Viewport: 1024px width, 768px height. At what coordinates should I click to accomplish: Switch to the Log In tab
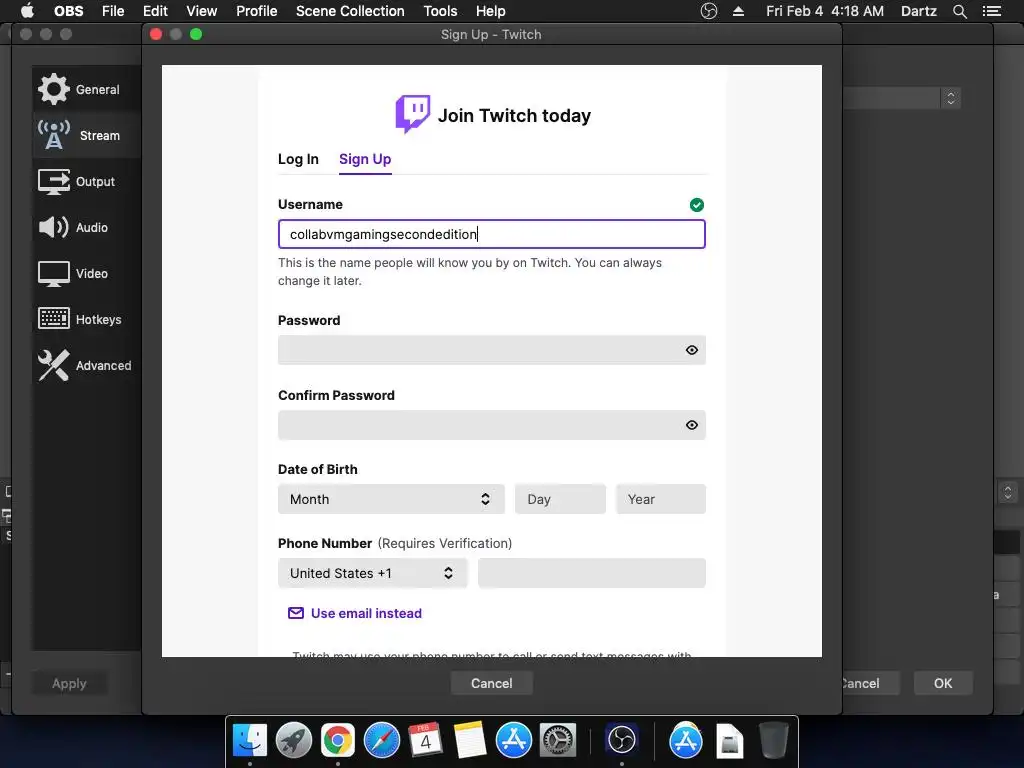point(298,159)
